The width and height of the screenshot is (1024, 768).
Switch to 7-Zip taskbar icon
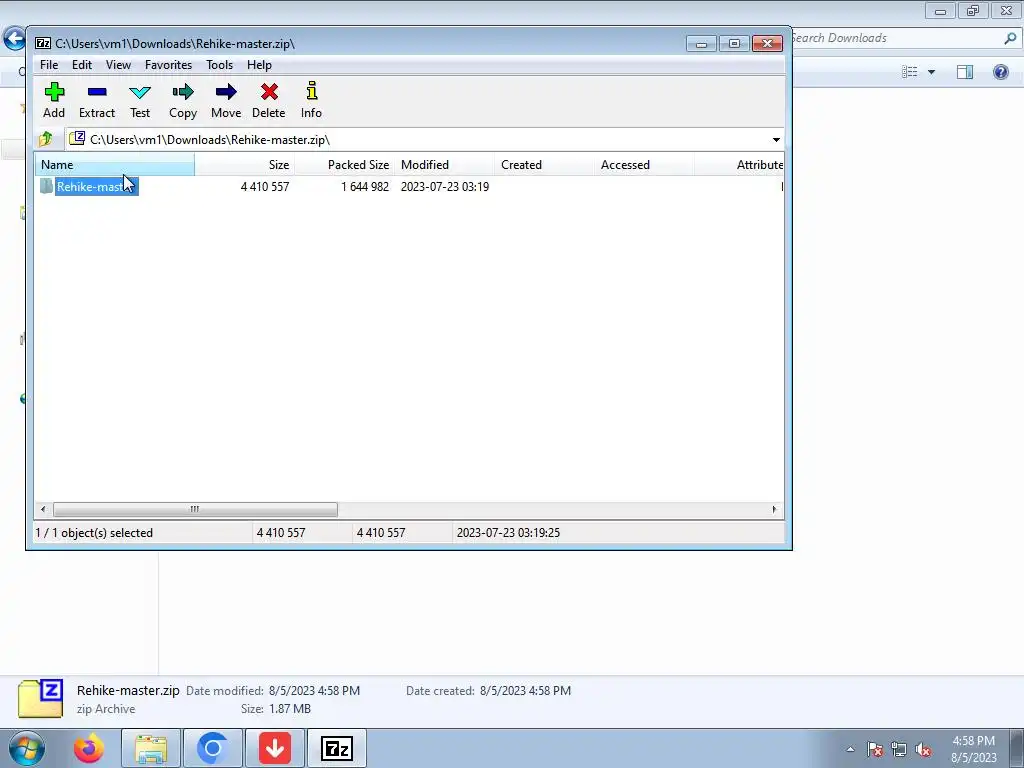tap(337, 748)
